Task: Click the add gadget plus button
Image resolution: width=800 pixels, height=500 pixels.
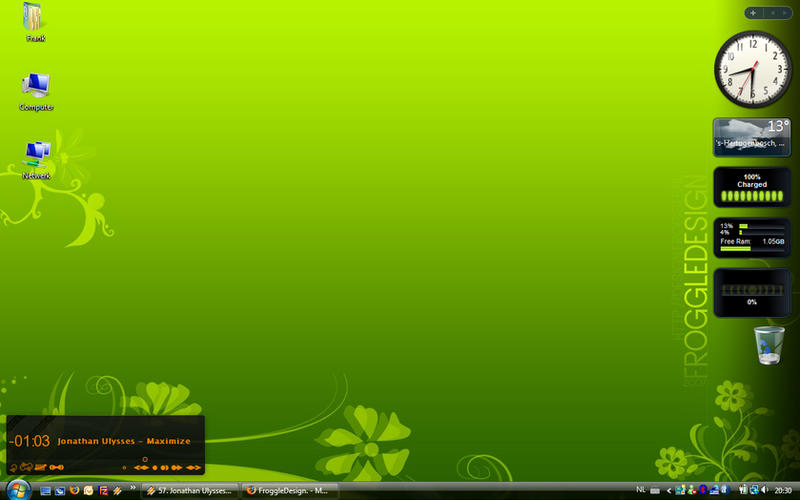Action: [753, 13]
